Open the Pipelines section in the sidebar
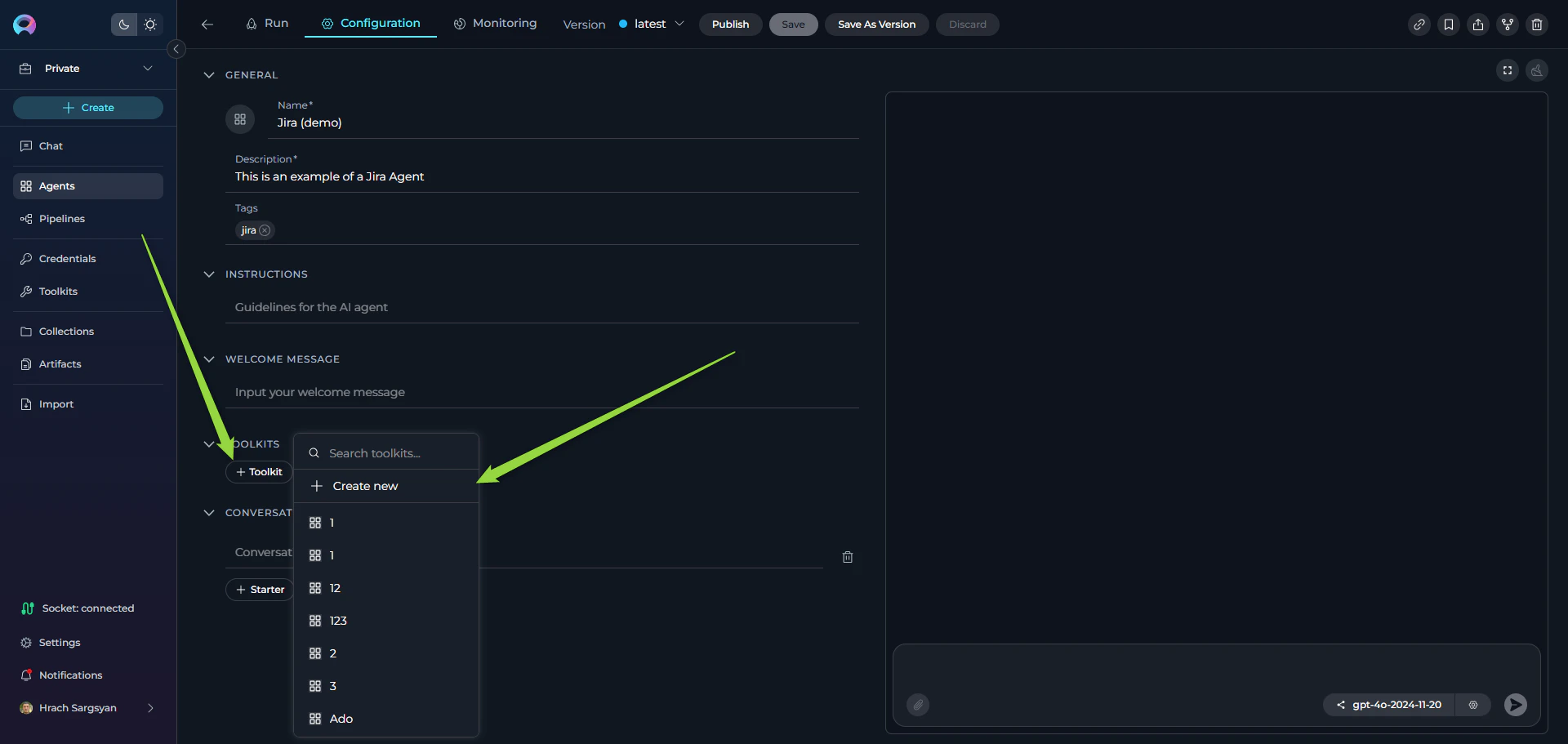This screenshot has height=744, width=1568. (x=61, y=218)
